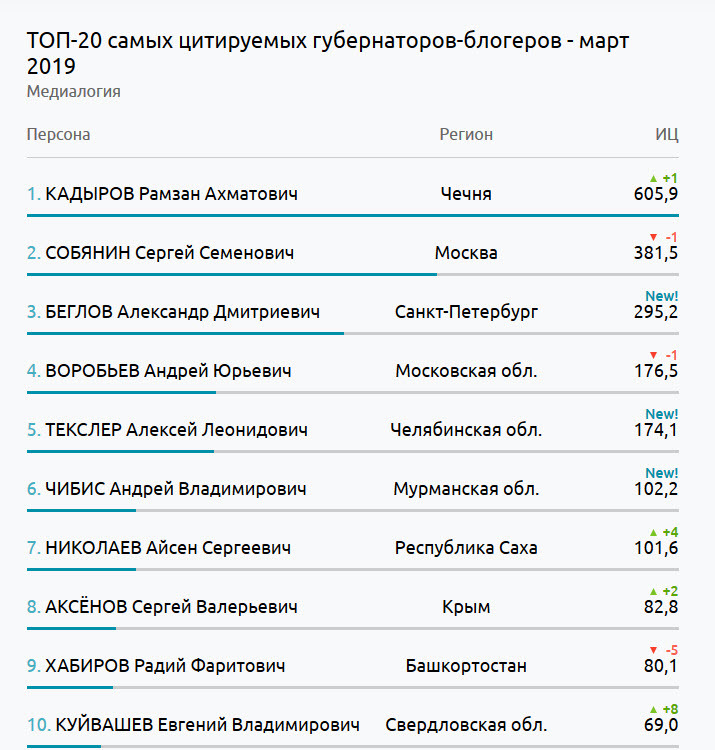Click the New! badge on Beglov's row
This screenshot has height=750, width=715.
[661, 296]
